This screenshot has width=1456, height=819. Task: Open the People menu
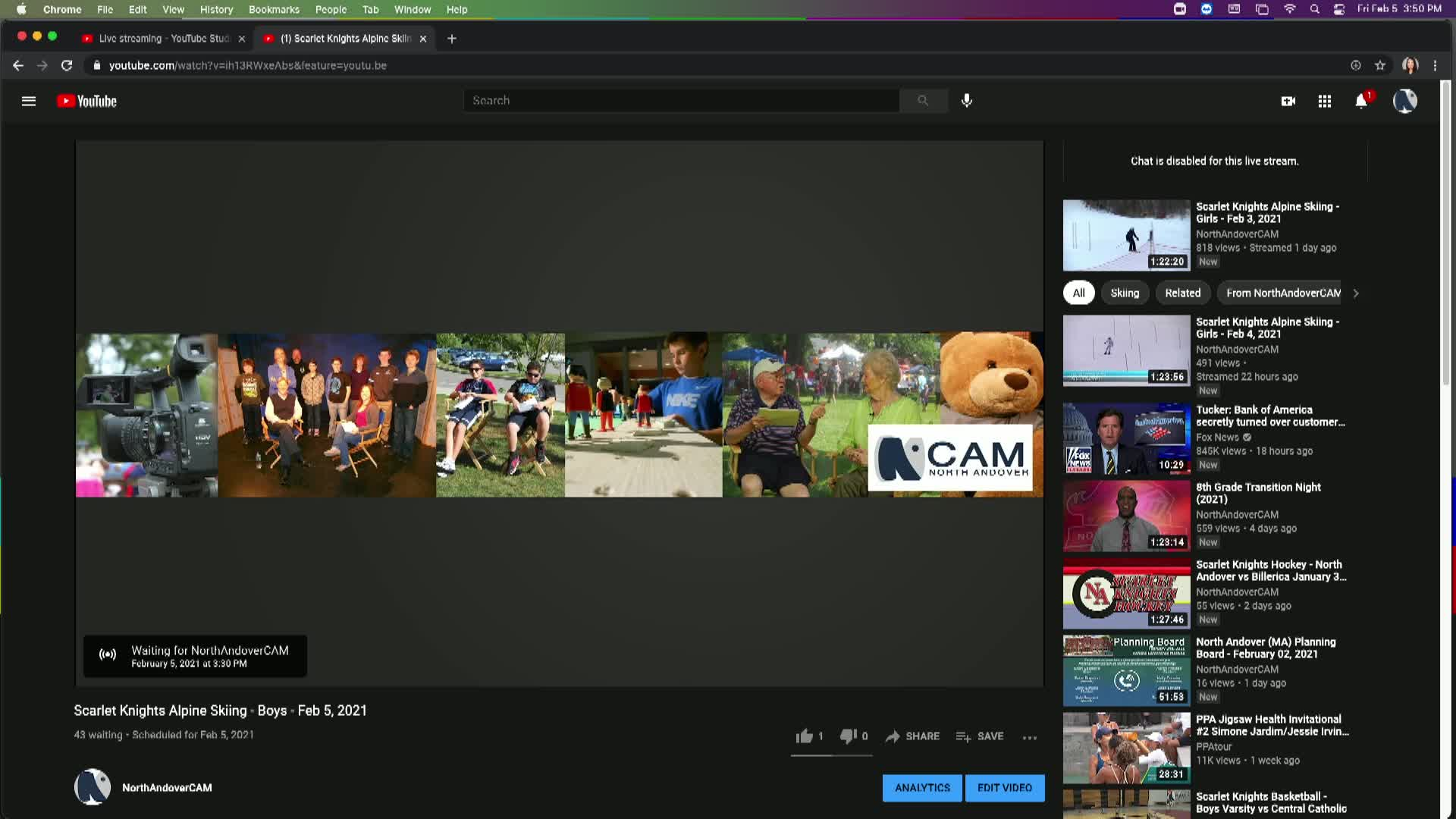click(x=331, y=9)
